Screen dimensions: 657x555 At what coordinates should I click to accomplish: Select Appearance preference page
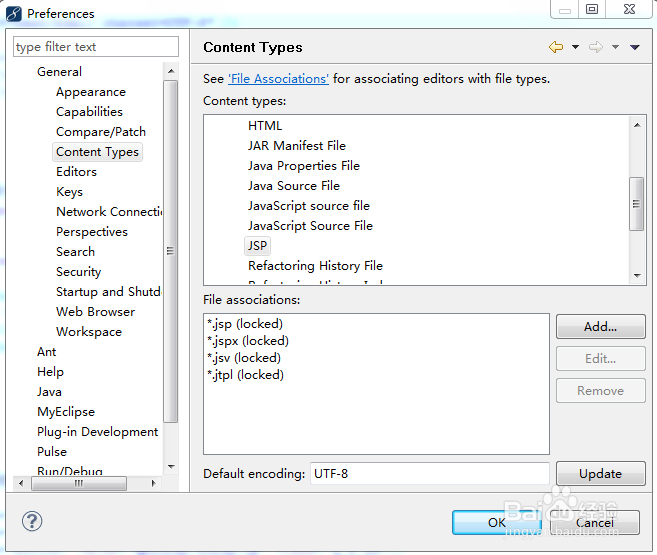click(91, 92)
